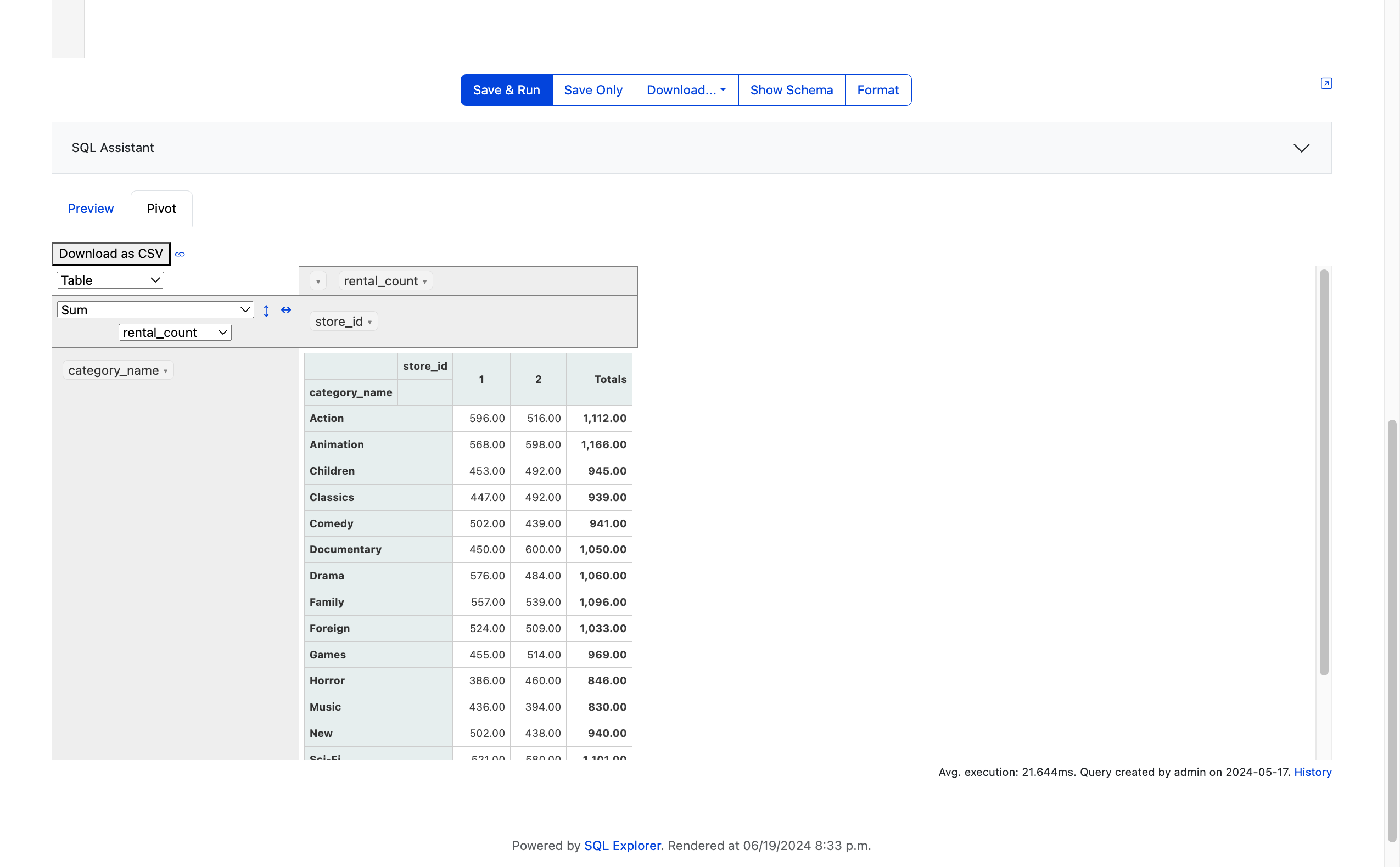Click the collapse arrow on SQL Assistant
This screenshot has width=1400, height=867.
[1302, 147]
